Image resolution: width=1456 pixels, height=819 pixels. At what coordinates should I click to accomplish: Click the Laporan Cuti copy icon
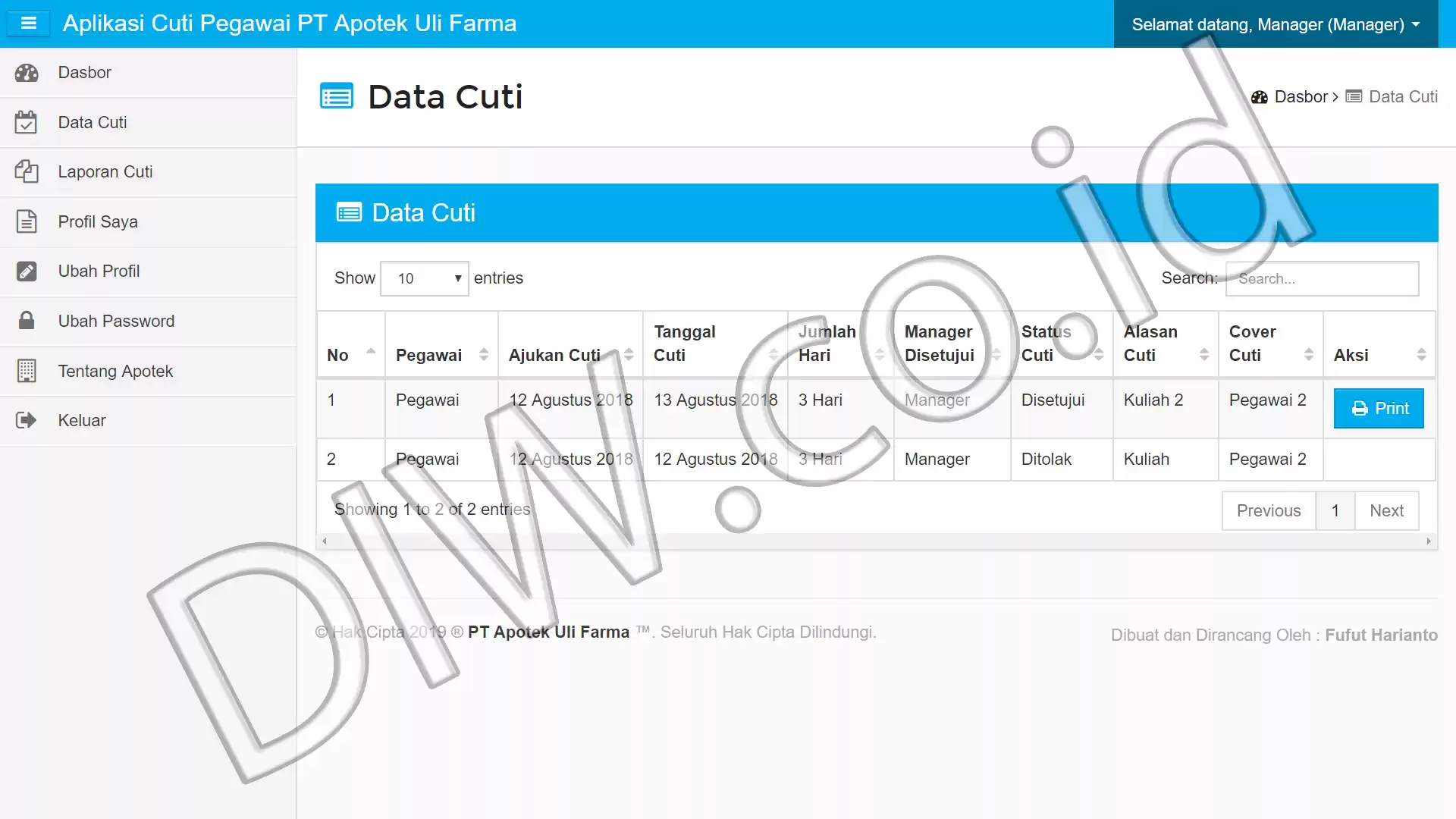(x=27, y=171)
